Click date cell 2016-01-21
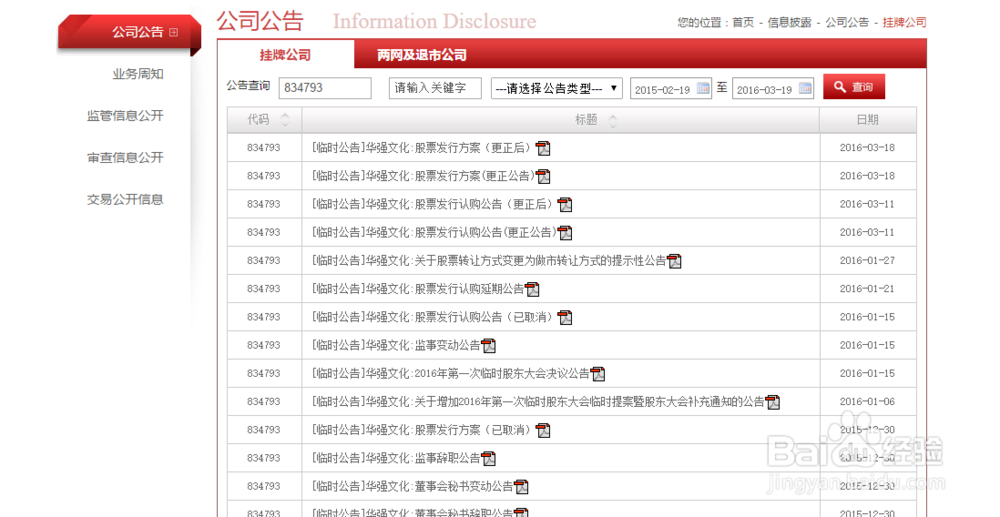 (867, 289)
